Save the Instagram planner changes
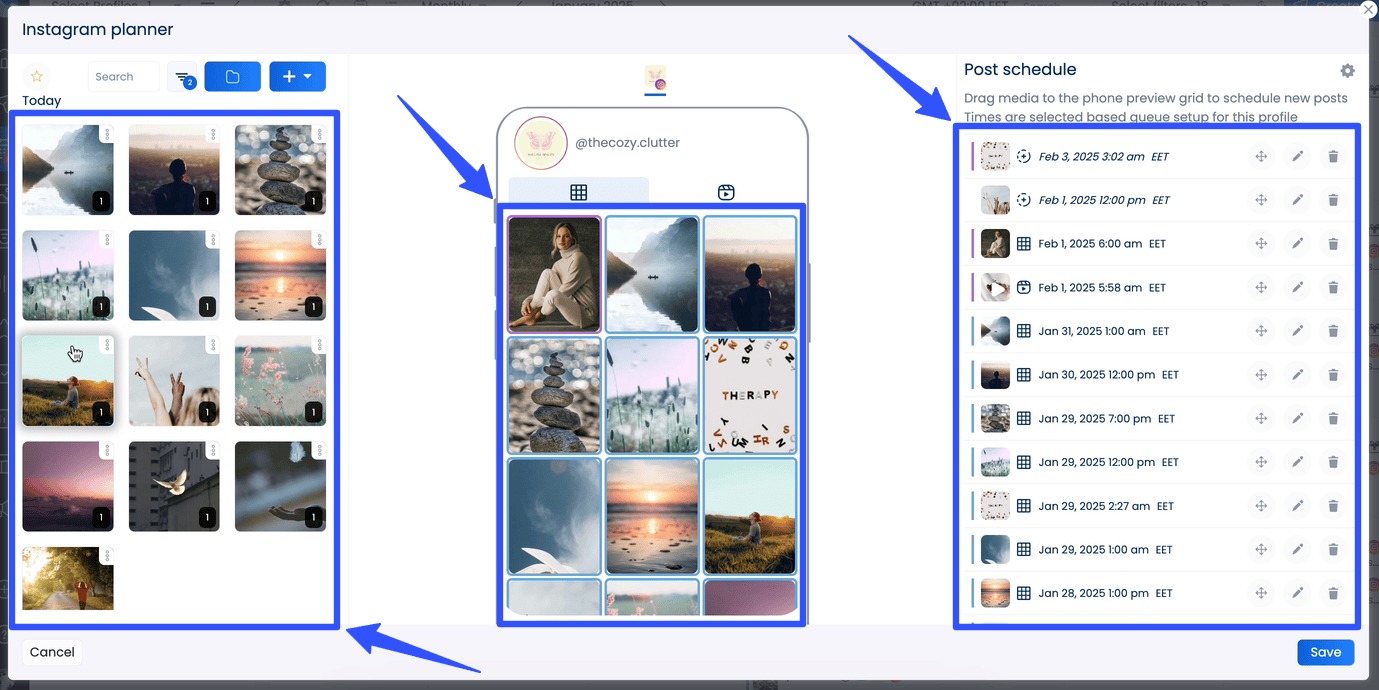Image resolution: width=1379 pixels, height=690 pixels. (x=1325, y=652)
